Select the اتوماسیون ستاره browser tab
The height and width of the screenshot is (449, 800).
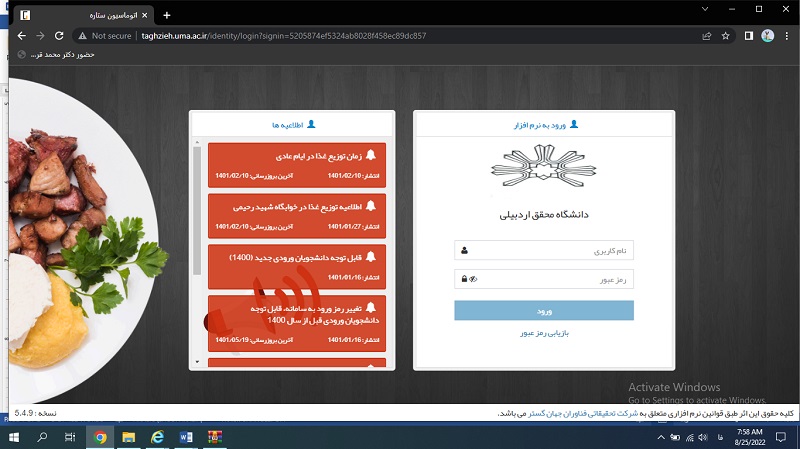(84, 15)
